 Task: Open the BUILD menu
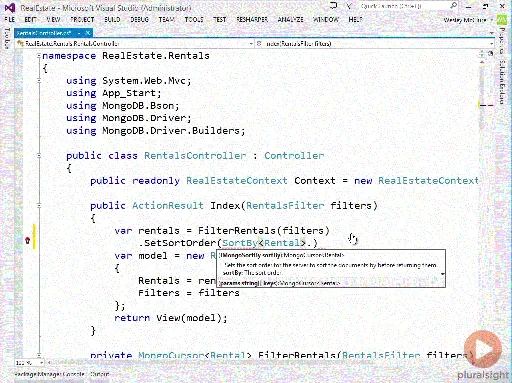(x=112, y=19)
